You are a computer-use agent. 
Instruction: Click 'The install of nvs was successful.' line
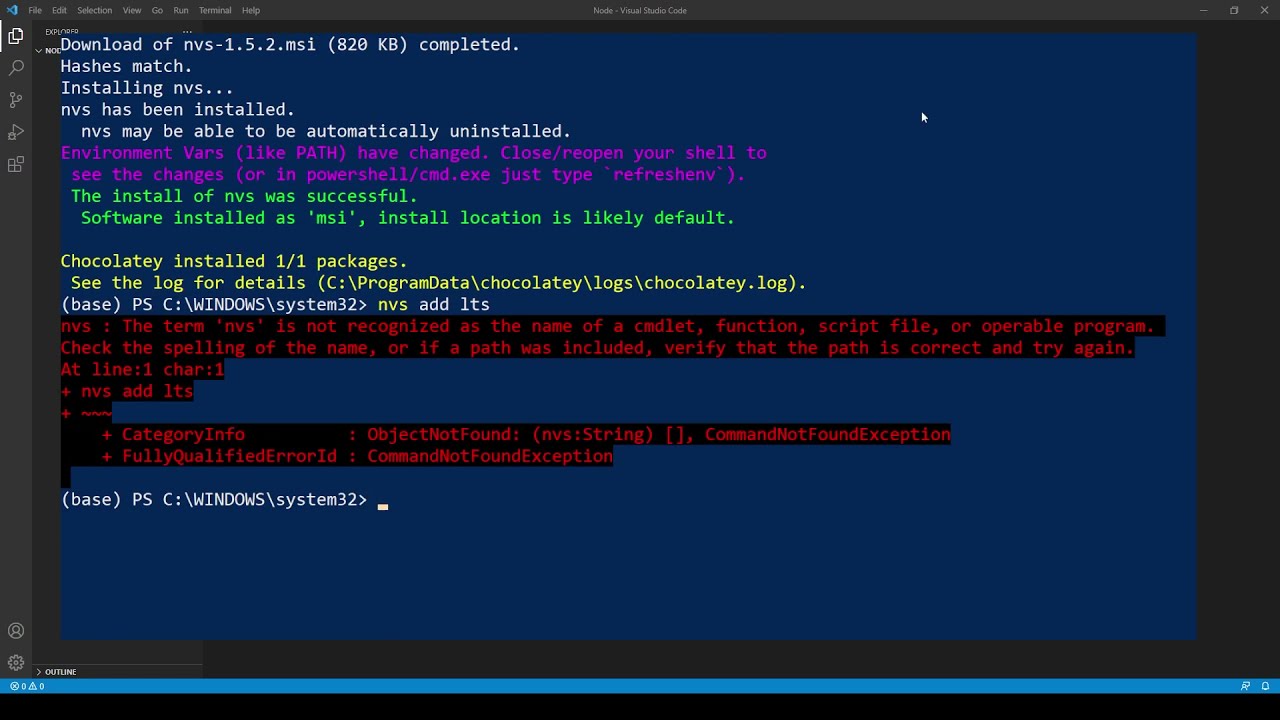pyautogui.click(x=244, y=196)
